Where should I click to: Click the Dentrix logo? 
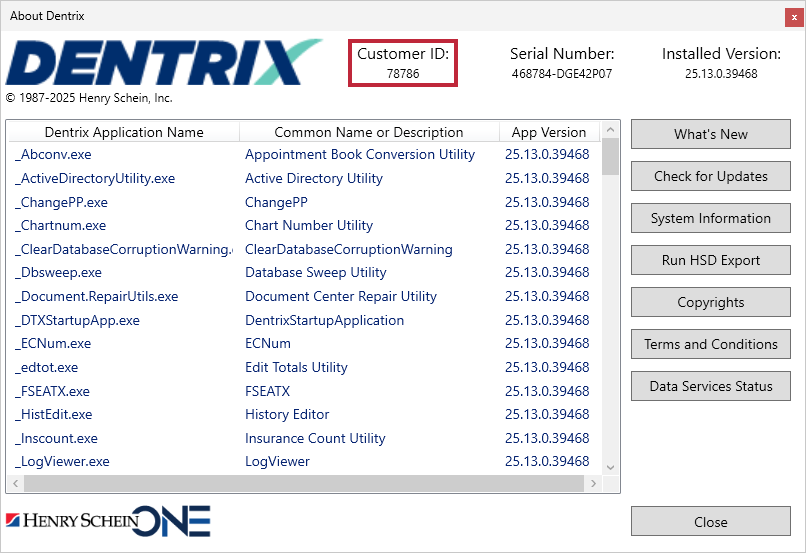pyautogui.click(x=163, y=62)
